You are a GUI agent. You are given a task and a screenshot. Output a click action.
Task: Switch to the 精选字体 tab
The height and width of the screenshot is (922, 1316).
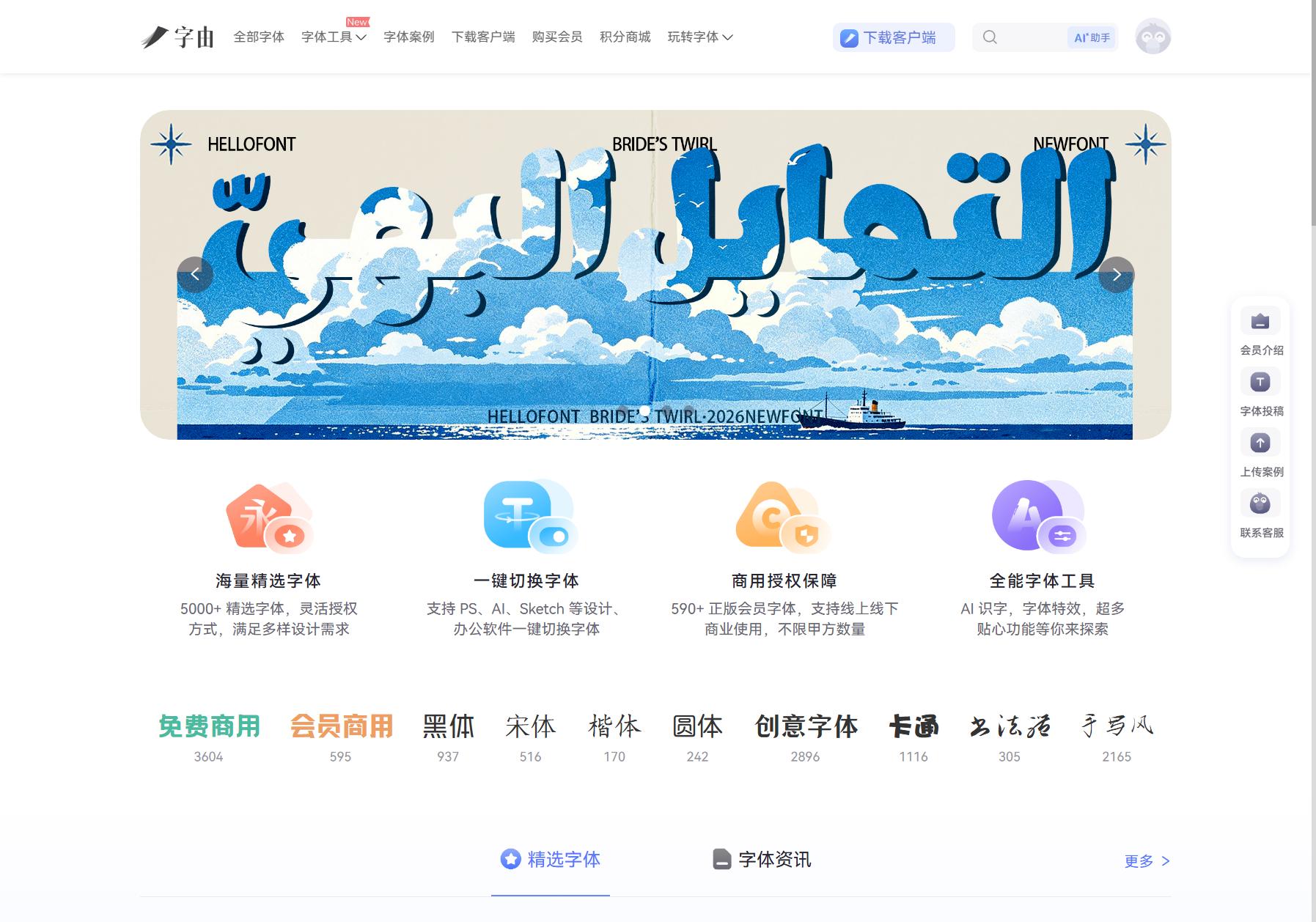[x=551, y=859]
